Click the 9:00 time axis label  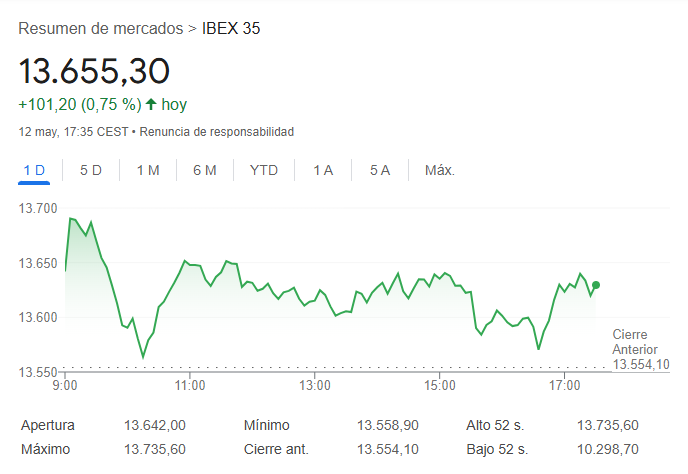(x=65, y=385)
